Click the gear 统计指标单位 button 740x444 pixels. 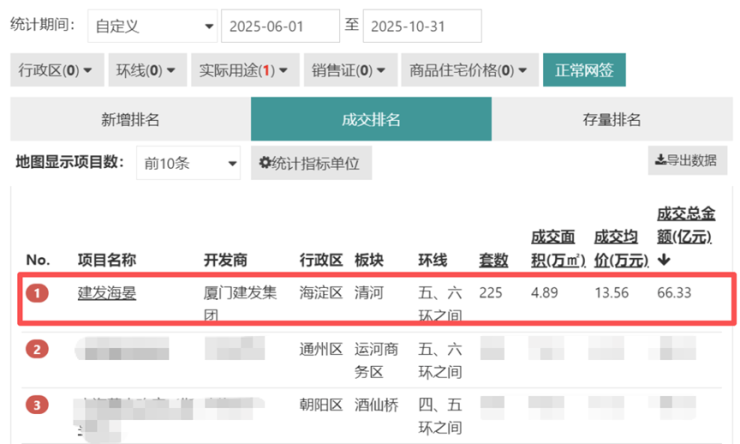tap(309, 163)
